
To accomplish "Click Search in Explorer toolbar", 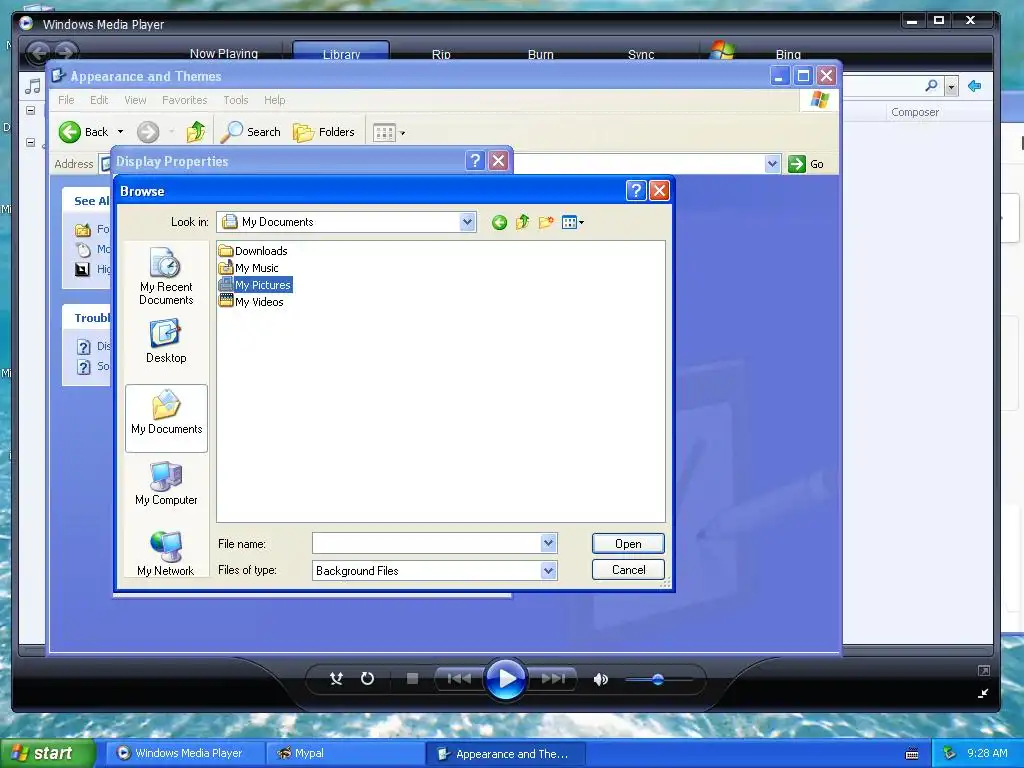I will pos(251,132).
